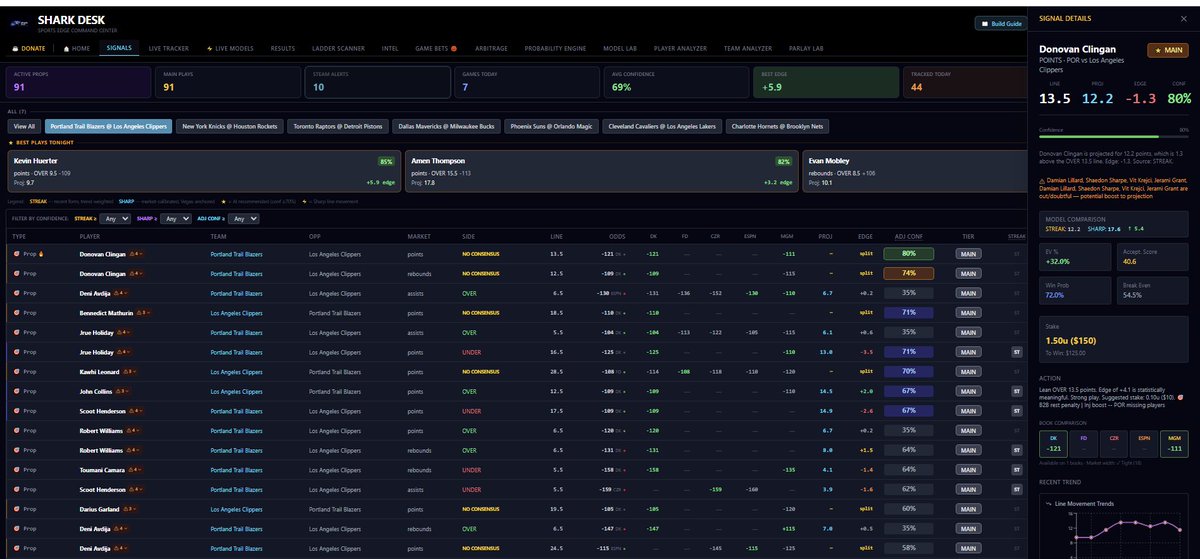Open the Amen Thompson best play card

point(602,171)
